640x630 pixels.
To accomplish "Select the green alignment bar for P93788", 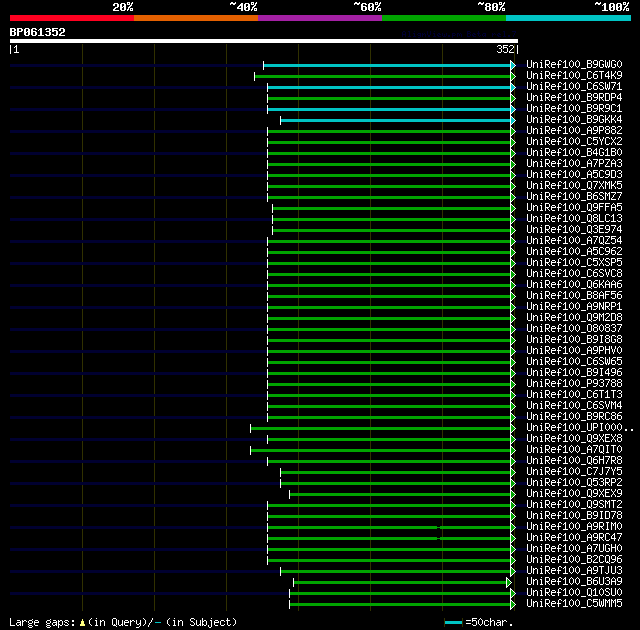I will pyautogui.click(x=389, y=384).
